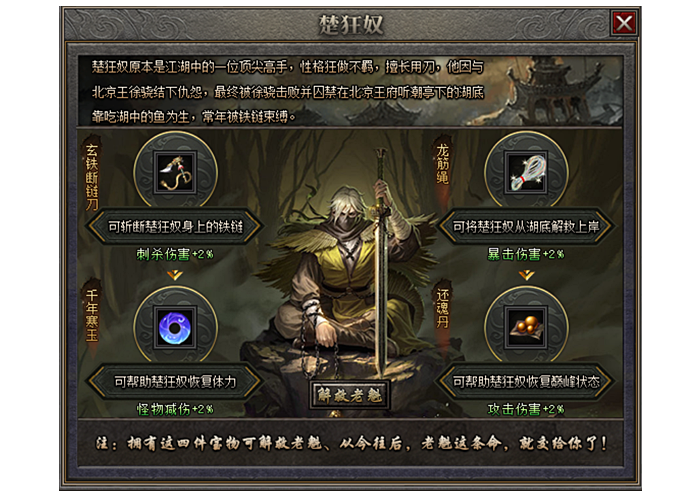This screenshot has height=493, width=683.
Task: Close the 楚狂奴 dialog window
Action: [624, 23]
